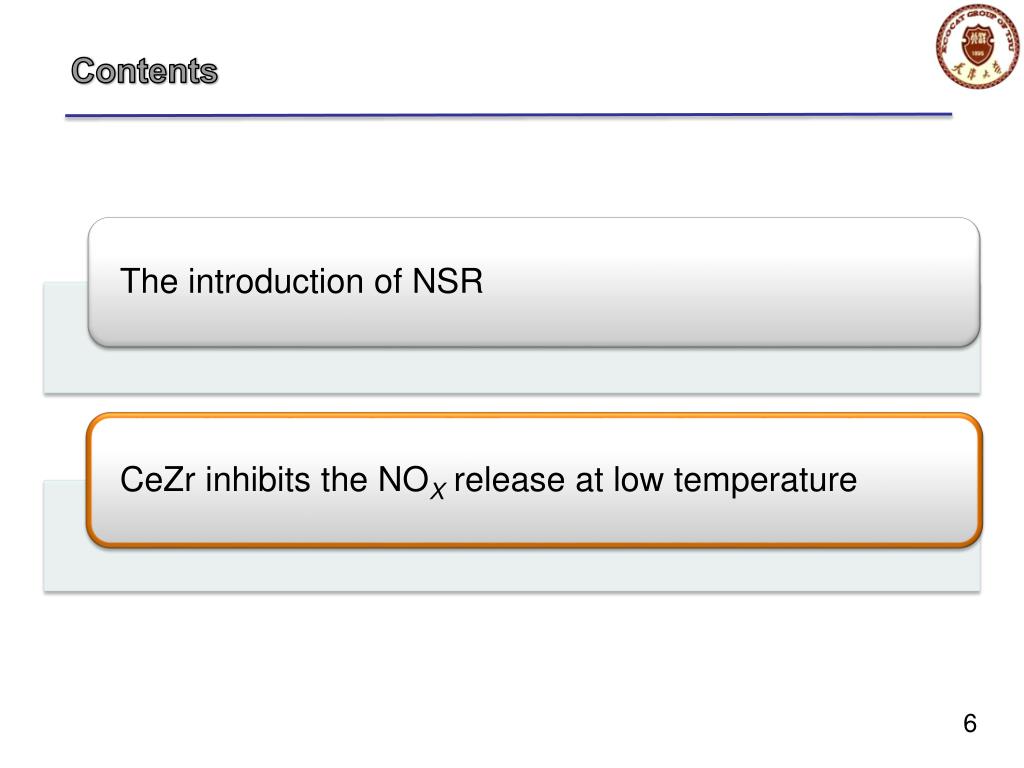Click the slide number 6
The width and height of the screenshot is (1024, 768).
(x=970, y=724)
